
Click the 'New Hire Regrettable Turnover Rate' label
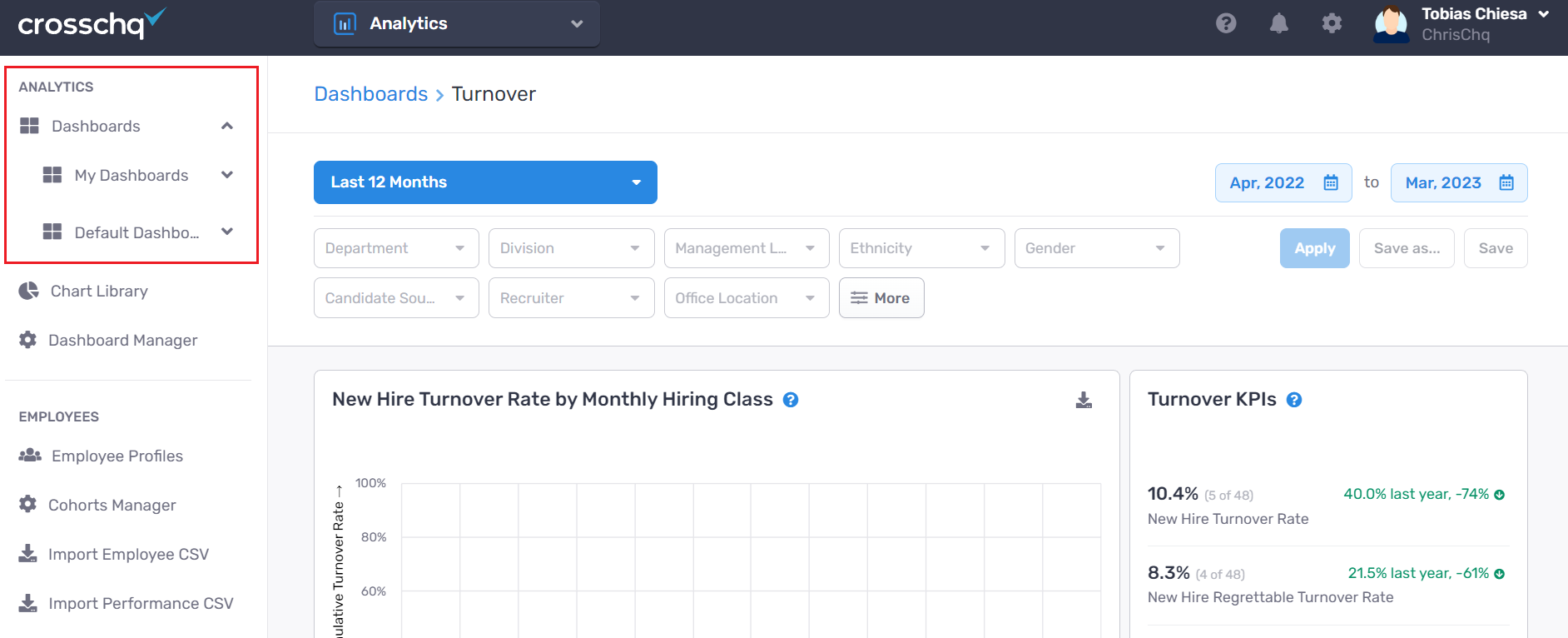1270,597
